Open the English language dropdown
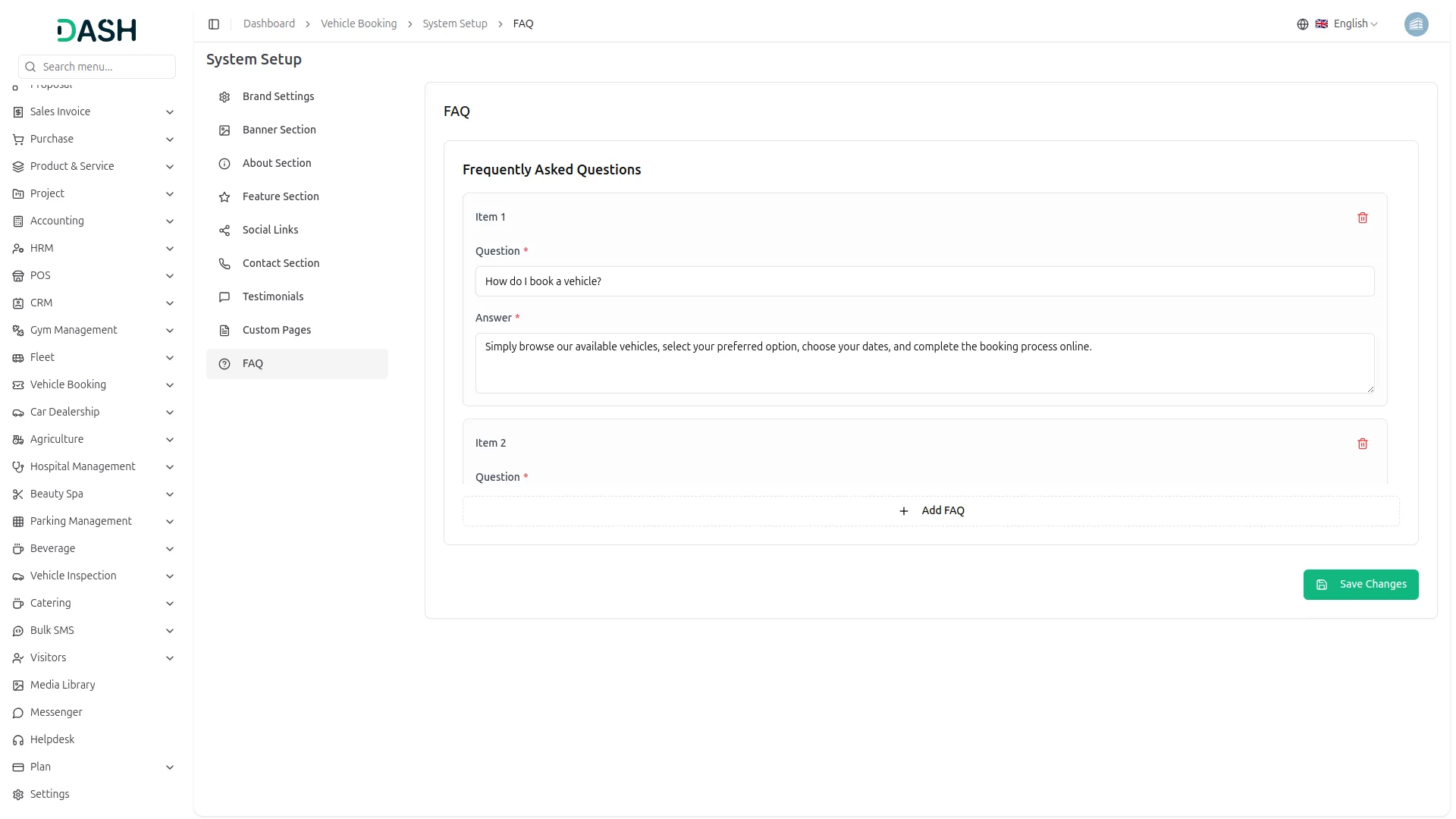 pos(1355,24)
